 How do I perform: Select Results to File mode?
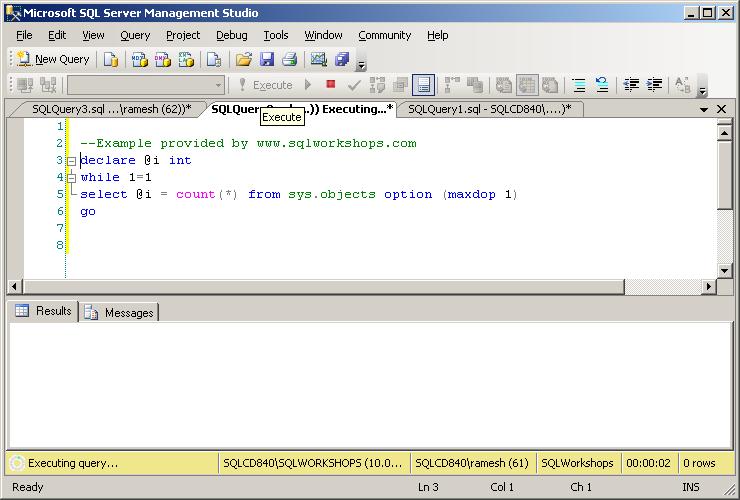[x=550, y=85]
